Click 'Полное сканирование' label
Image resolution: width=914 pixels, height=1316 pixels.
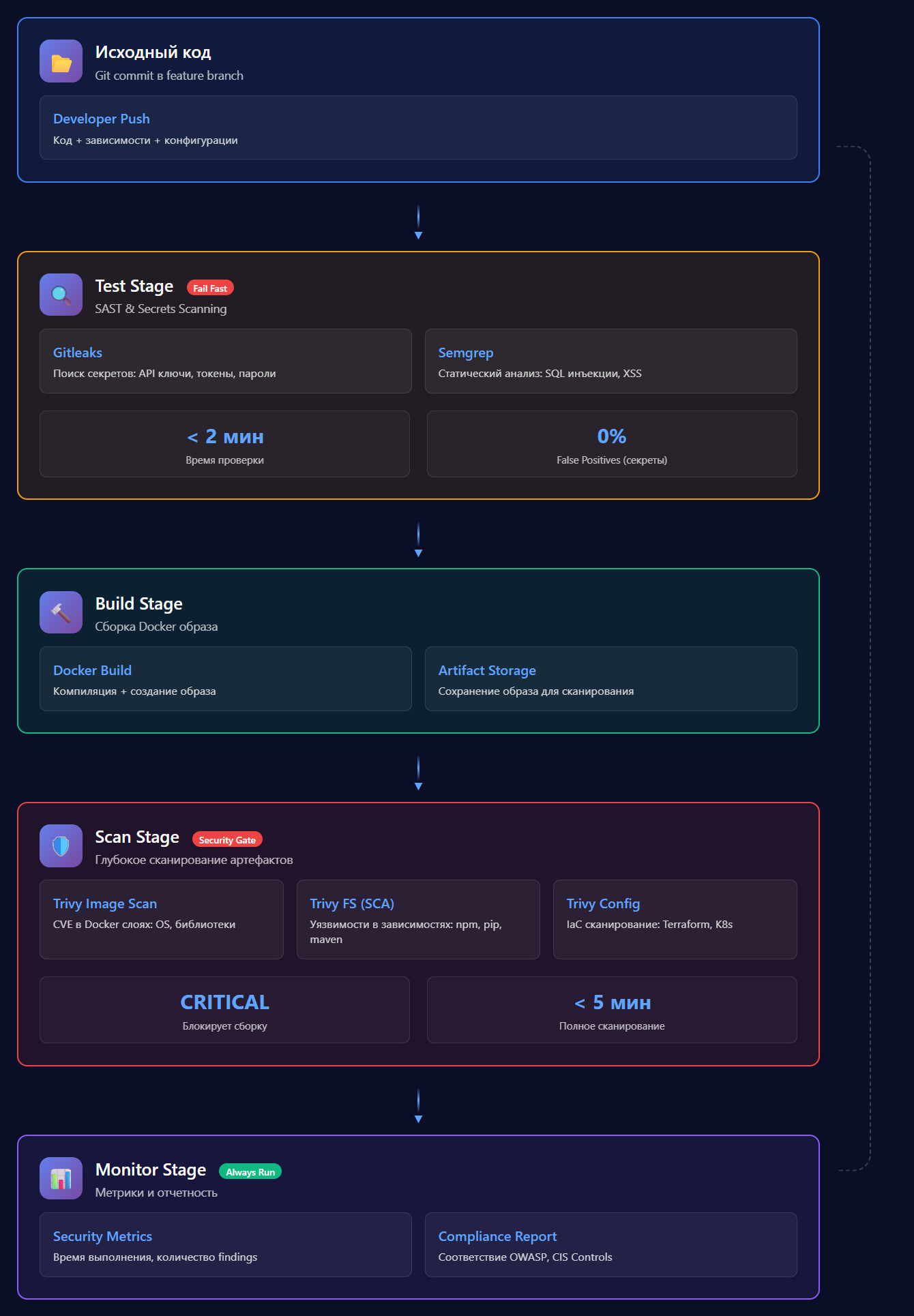tap(612, 1026)
